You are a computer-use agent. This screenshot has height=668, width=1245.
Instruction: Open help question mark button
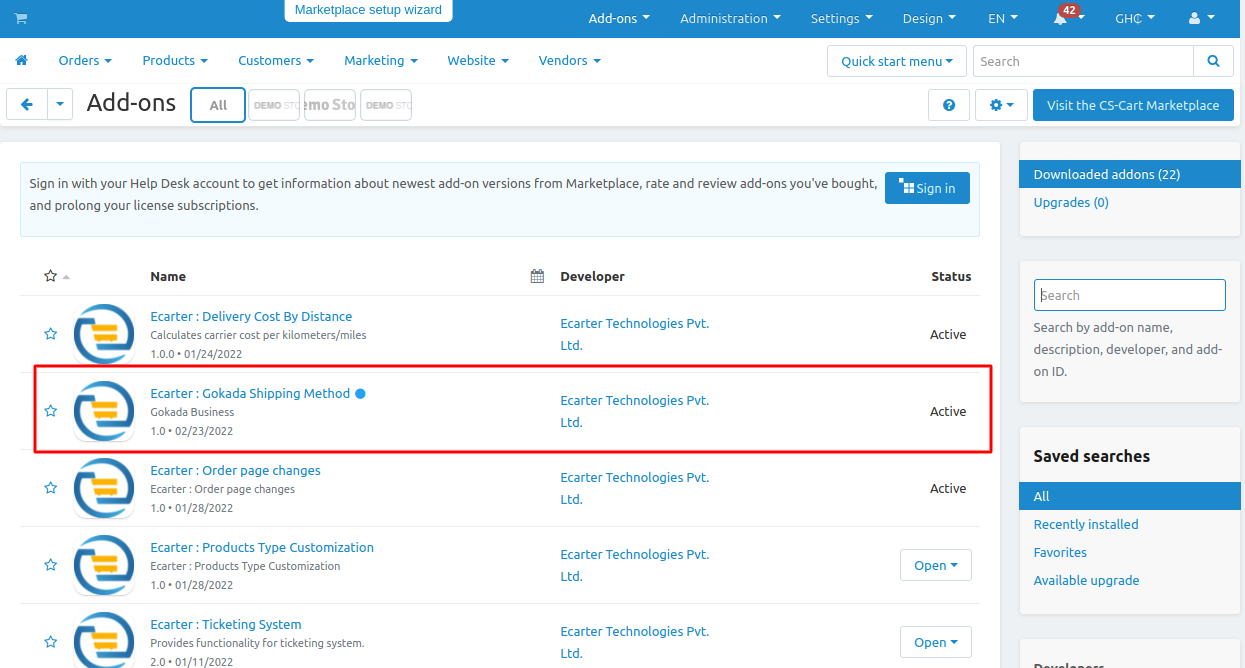949,105
